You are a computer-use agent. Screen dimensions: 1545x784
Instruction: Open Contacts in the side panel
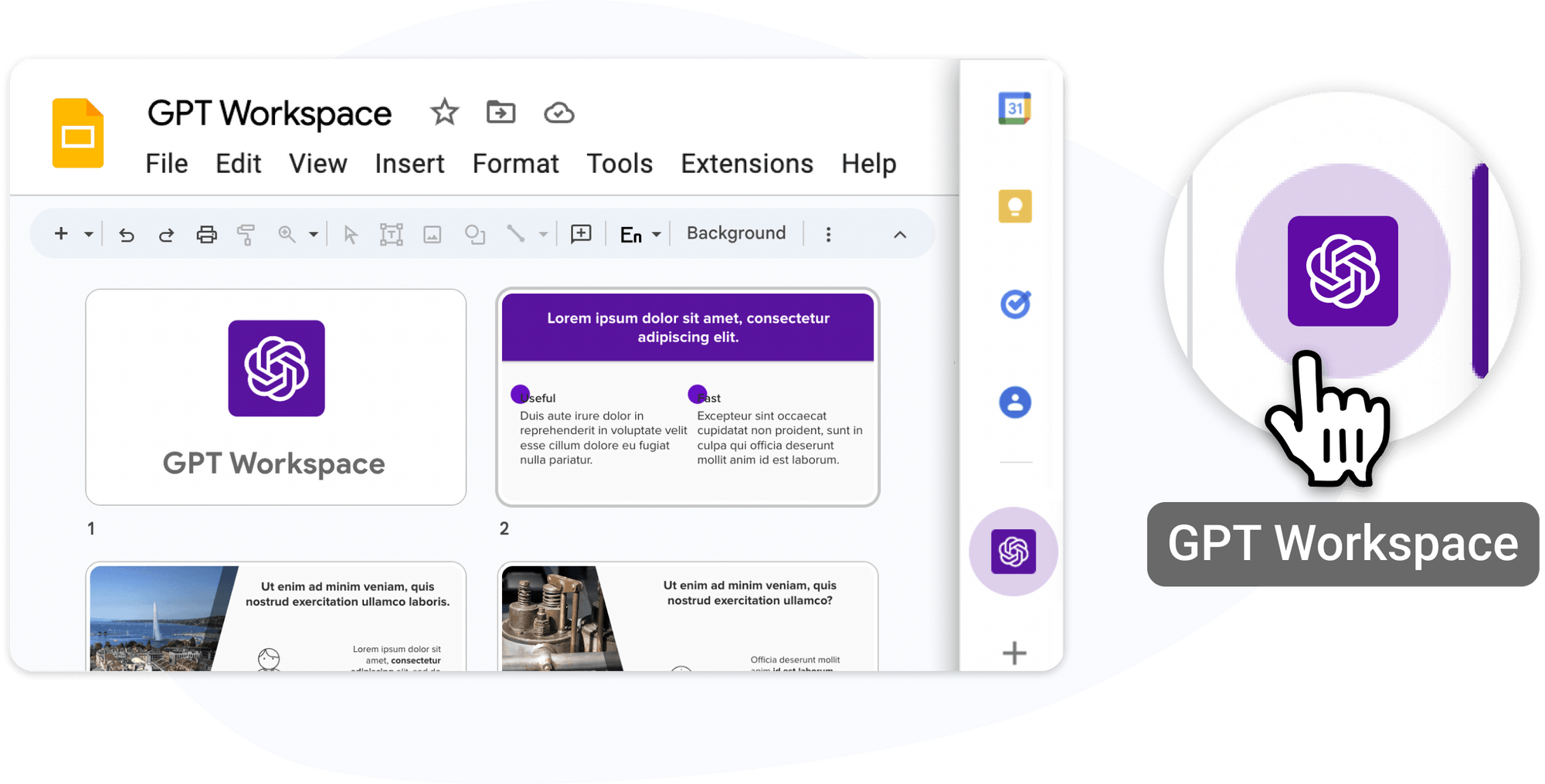point(1015,402)
